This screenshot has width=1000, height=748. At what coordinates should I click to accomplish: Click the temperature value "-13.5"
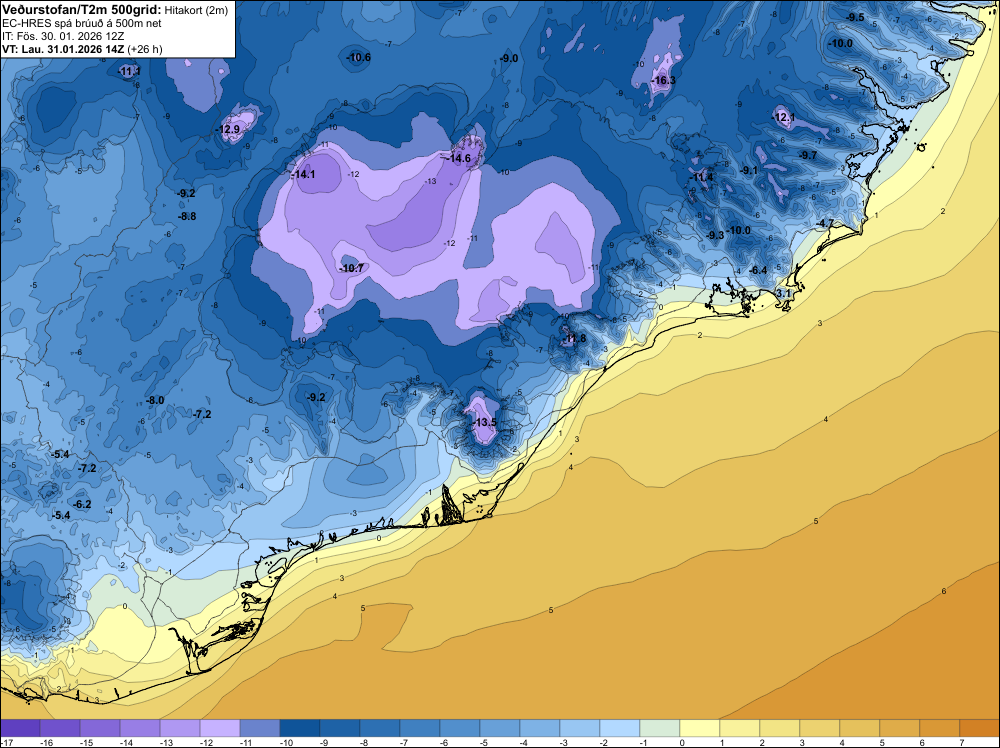(484, 423)
